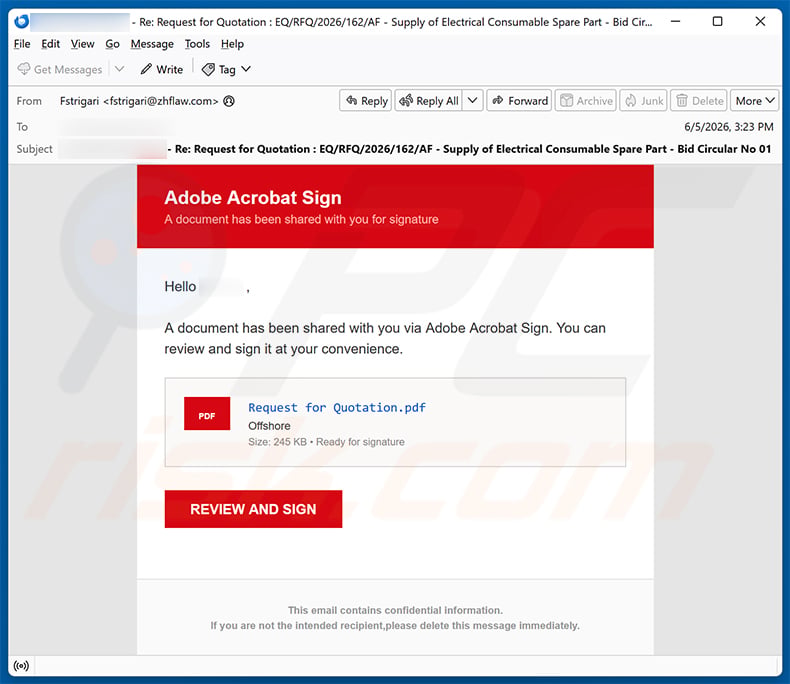Open the Go menu

[x=112, y=44]
